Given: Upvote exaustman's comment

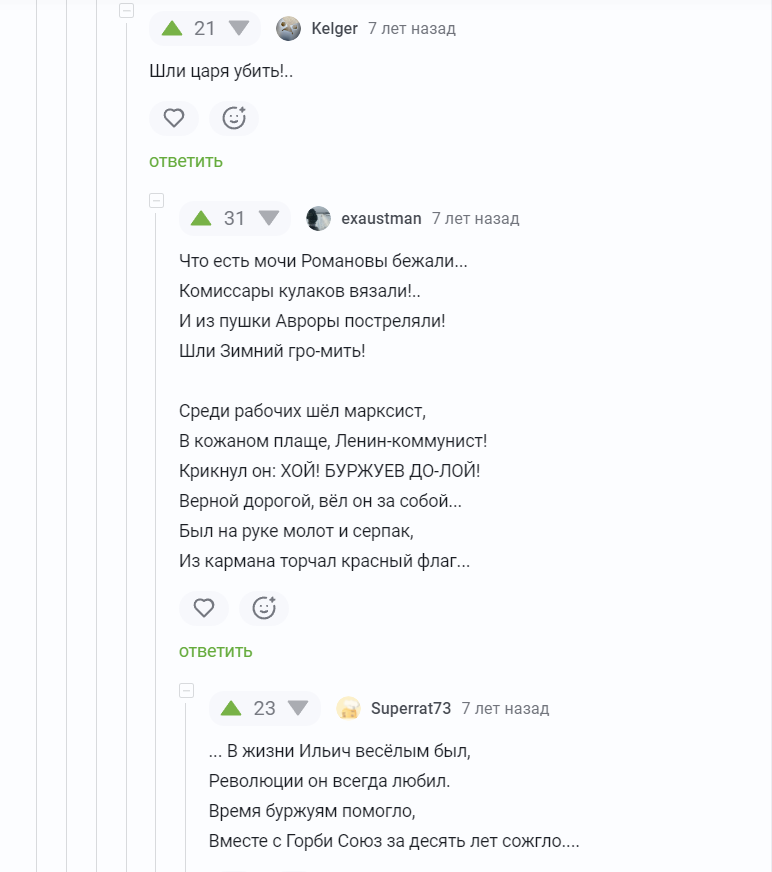Looking at the screenshot, I should pyautogui.click(x=201, y=218).
